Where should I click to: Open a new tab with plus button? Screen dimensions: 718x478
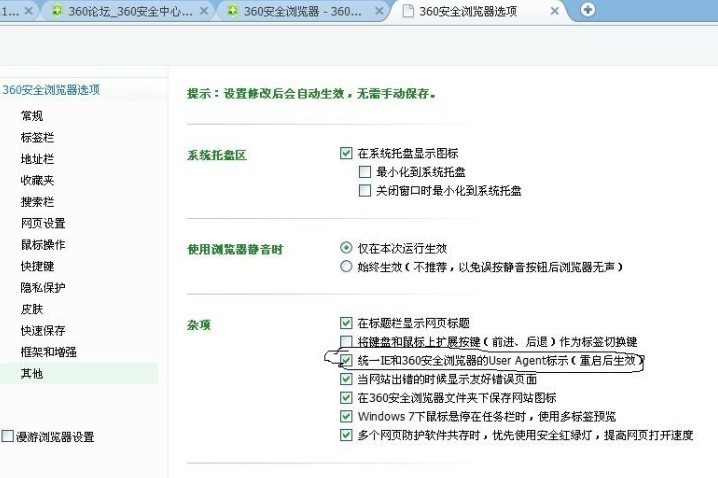click(587, 10)
